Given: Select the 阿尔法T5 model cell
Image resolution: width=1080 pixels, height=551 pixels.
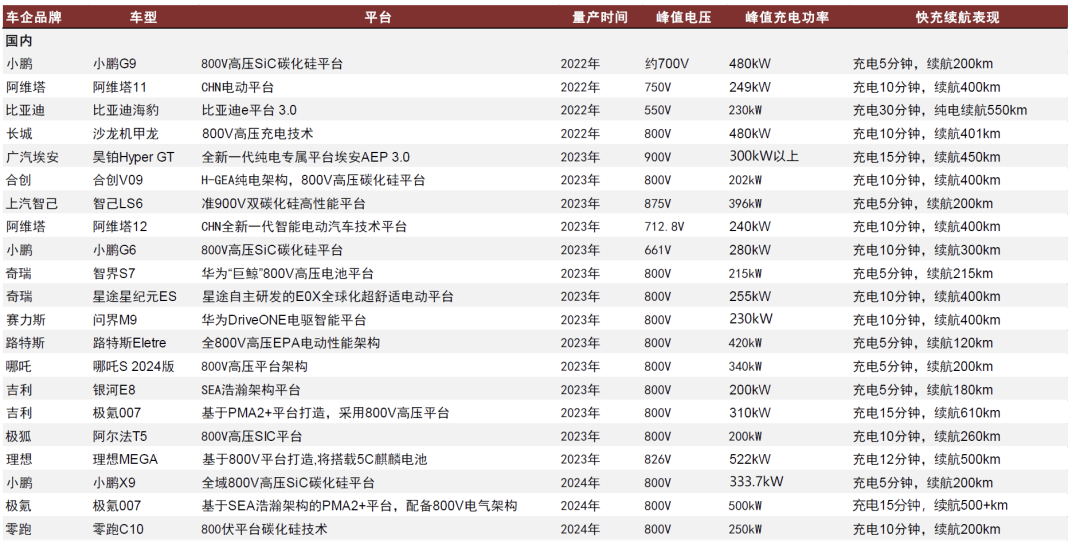Looking at the screenshot, I should pos(120,437).
